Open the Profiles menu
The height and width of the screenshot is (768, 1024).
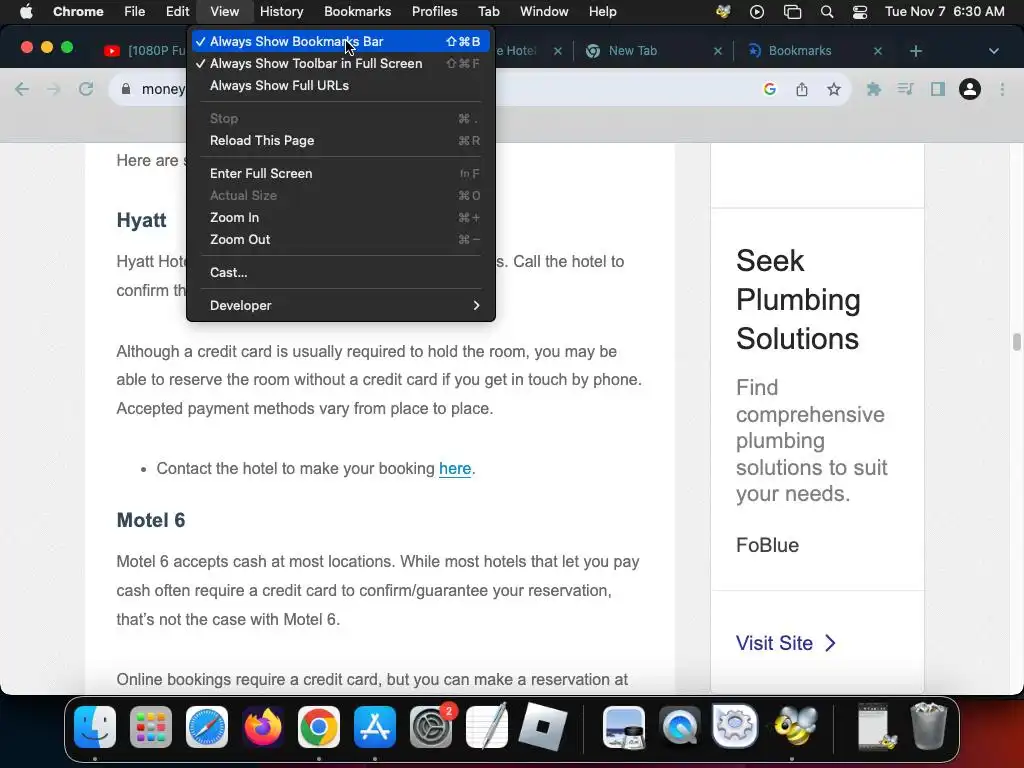[x=434, y=12]
